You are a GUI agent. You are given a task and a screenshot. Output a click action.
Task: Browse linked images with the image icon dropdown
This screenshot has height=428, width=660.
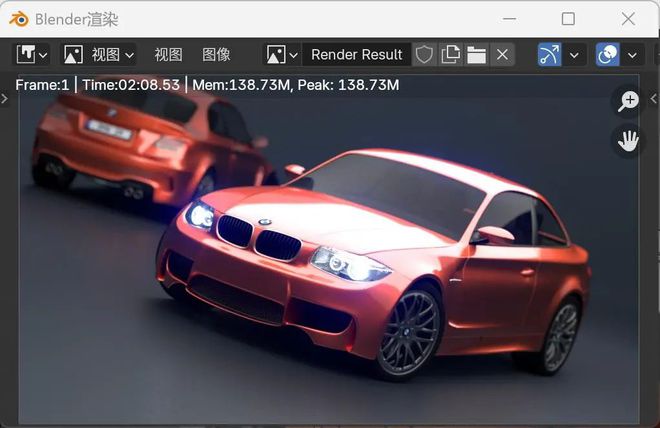282,55
